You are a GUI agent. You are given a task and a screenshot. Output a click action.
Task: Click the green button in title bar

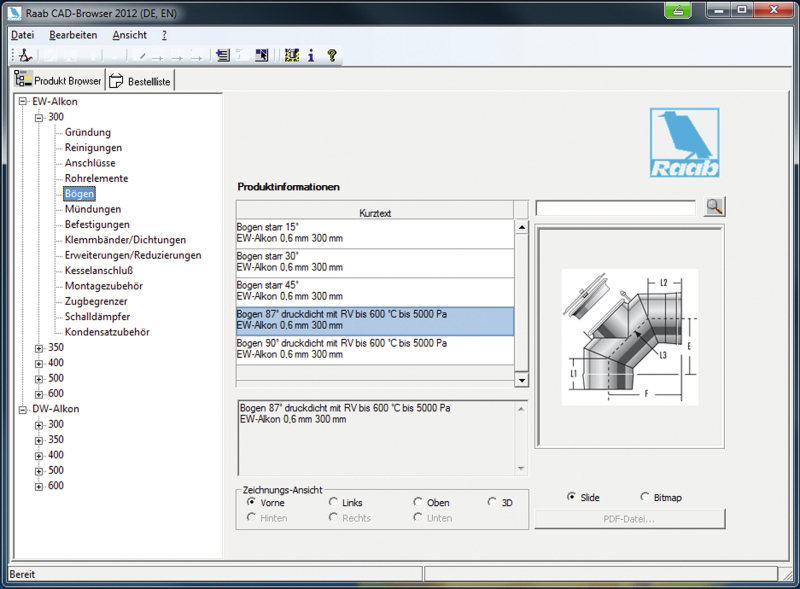coord(678,10)
